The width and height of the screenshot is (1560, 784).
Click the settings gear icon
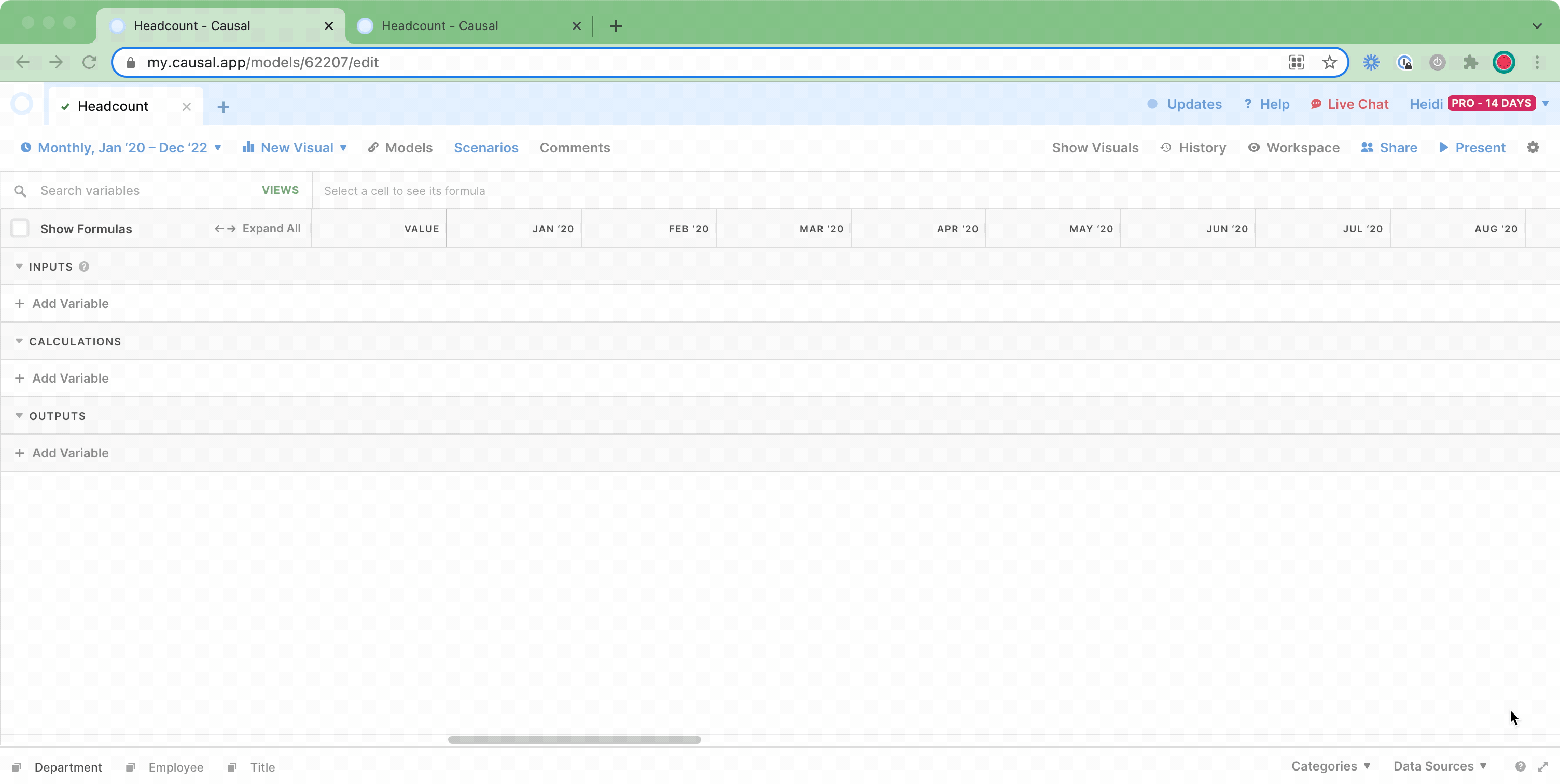click(1532, 148)
